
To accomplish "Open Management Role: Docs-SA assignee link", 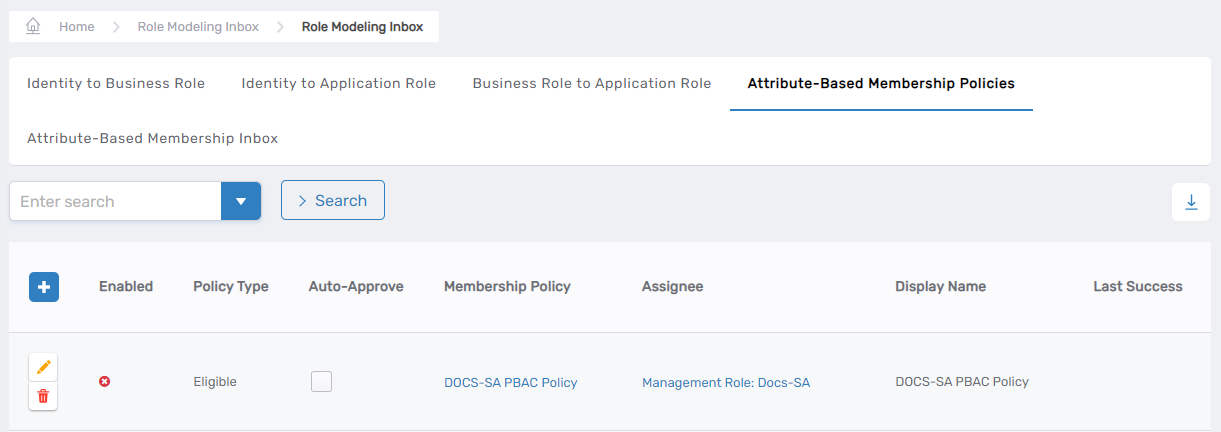I will [x=725, y=382].
